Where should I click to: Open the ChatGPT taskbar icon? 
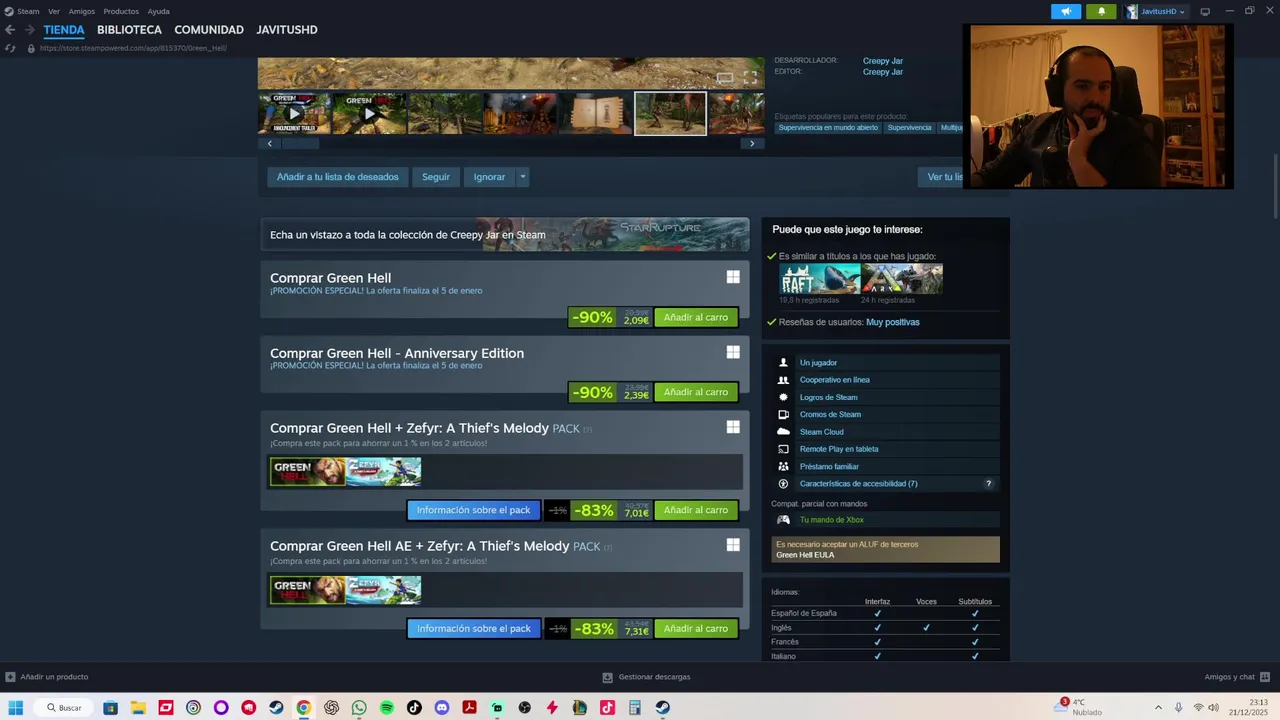331,708
